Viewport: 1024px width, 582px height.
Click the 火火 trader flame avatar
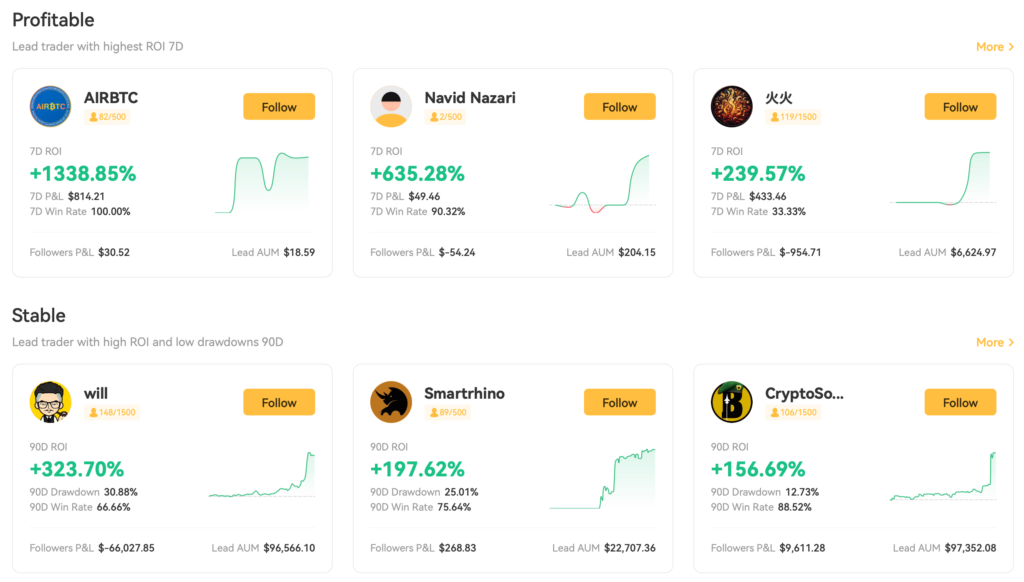click(731, 107)
